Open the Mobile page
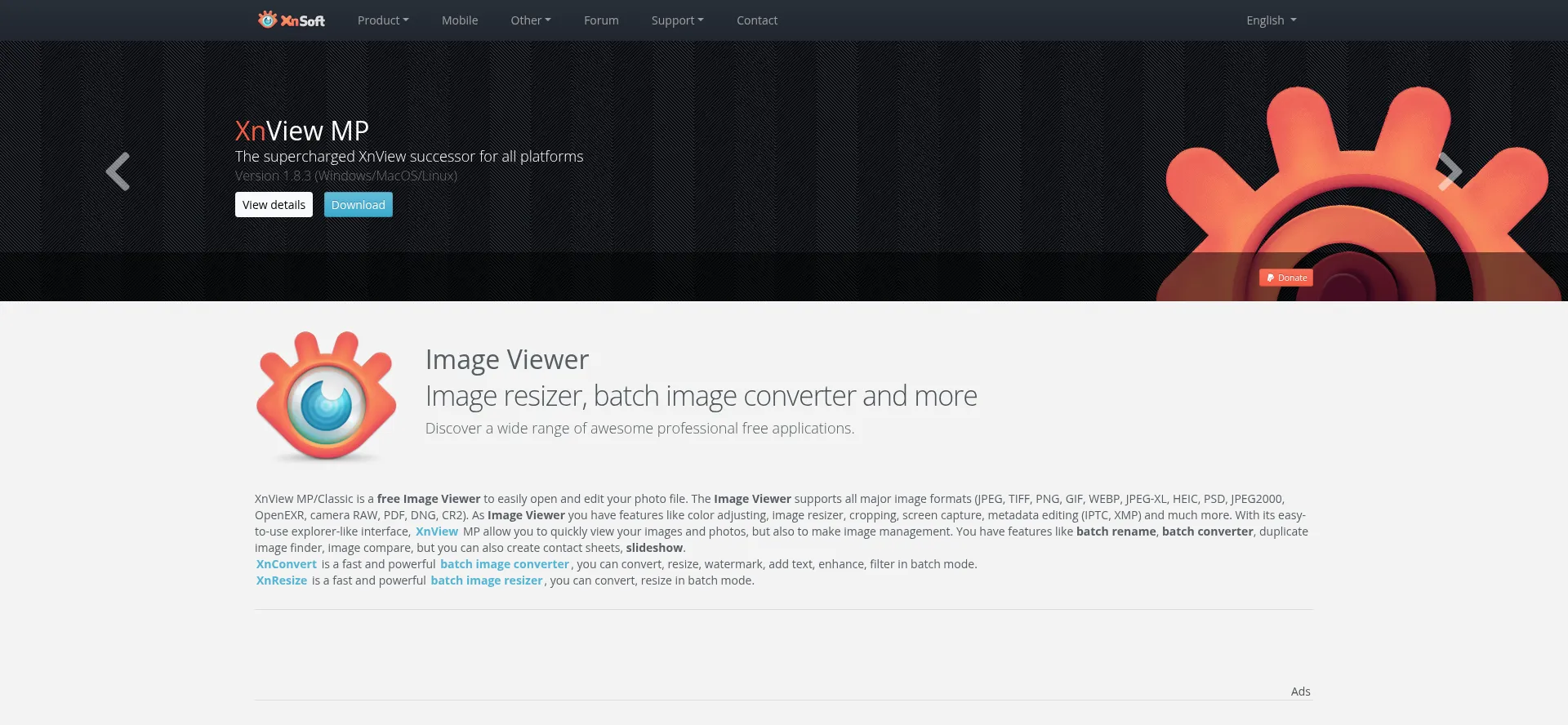Image resolution: width=1568 pixels, height=725 pixels. click(x=460, y=20)
